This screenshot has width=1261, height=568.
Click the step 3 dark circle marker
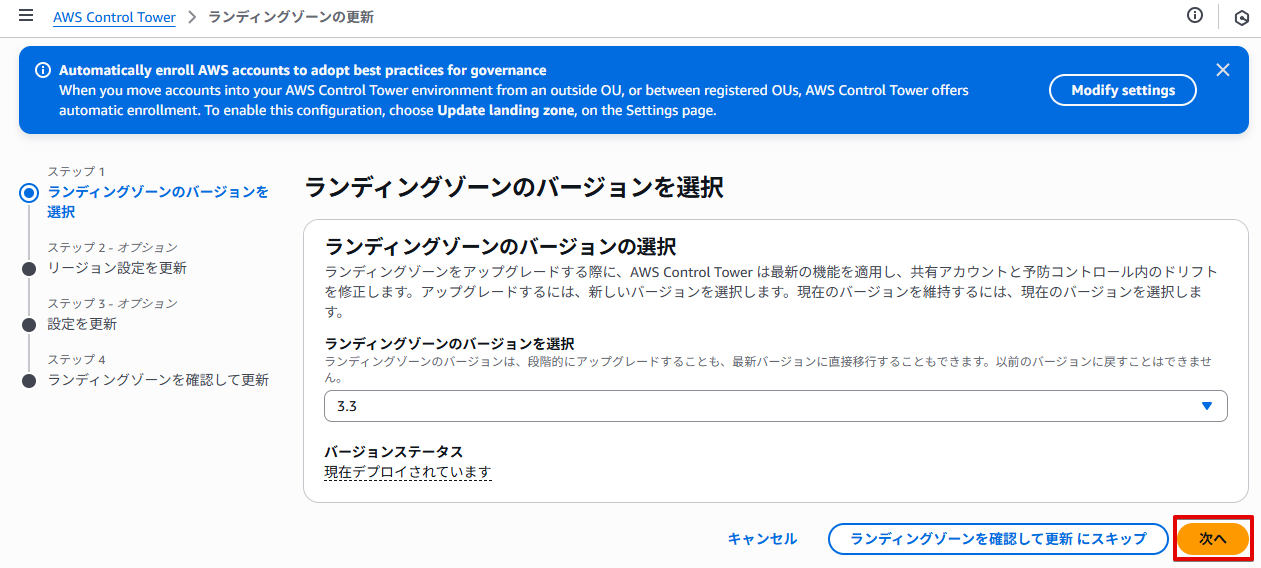click(29, 325)
